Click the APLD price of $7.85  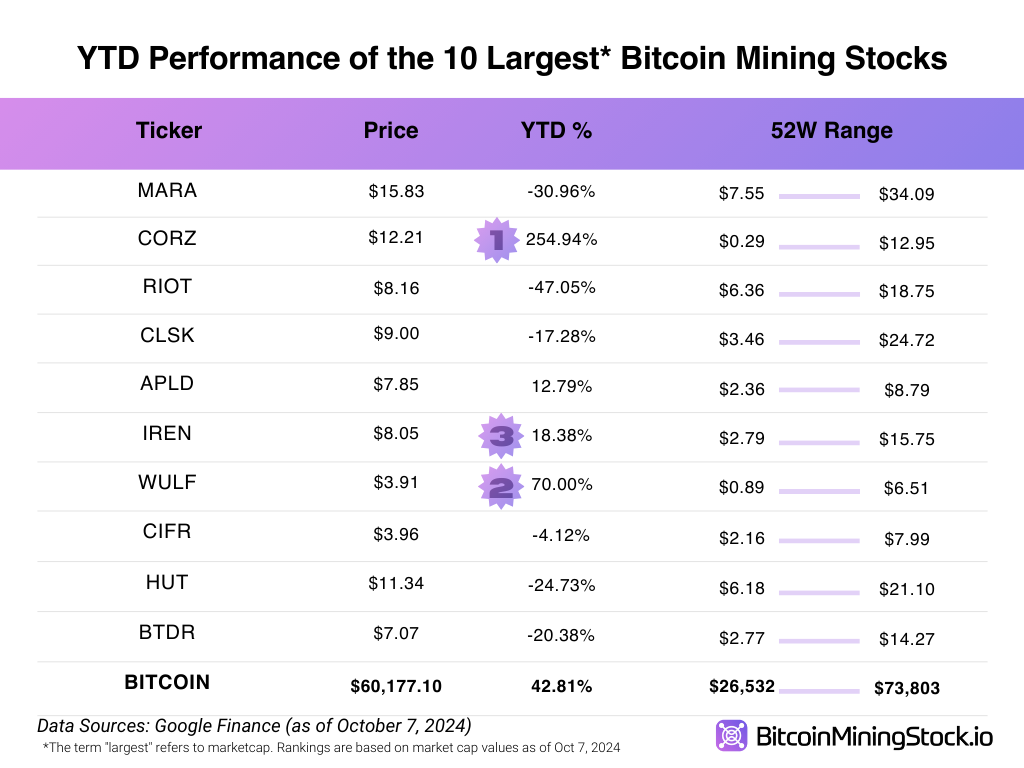[394, 384]
